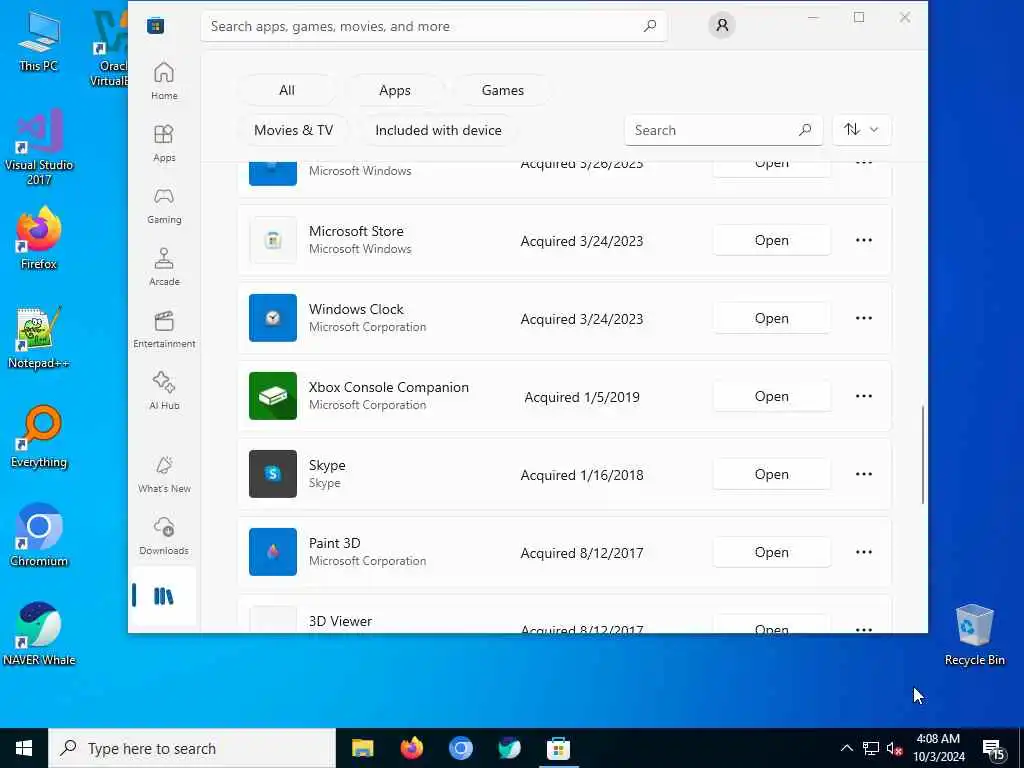The image size is (1024, 768).
Task: Open more options for Paint 3D
Action: [x=863, y=552]
